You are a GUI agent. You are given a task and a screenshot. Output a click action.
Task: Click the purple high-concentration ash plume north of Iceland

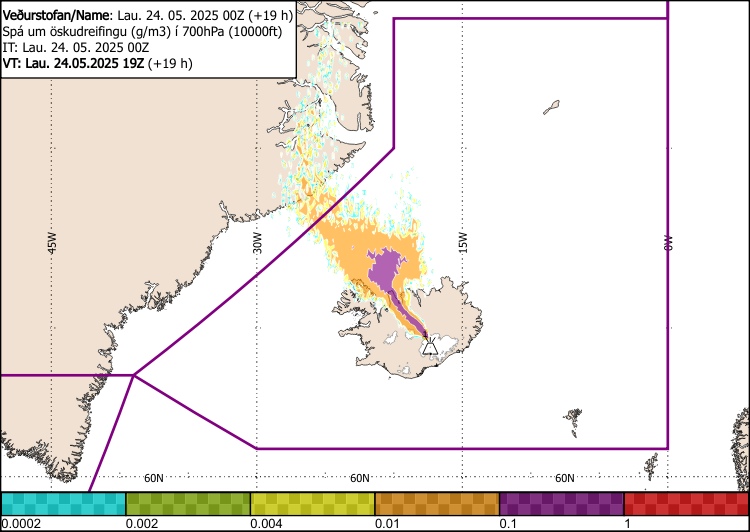(x=385, y=269)
